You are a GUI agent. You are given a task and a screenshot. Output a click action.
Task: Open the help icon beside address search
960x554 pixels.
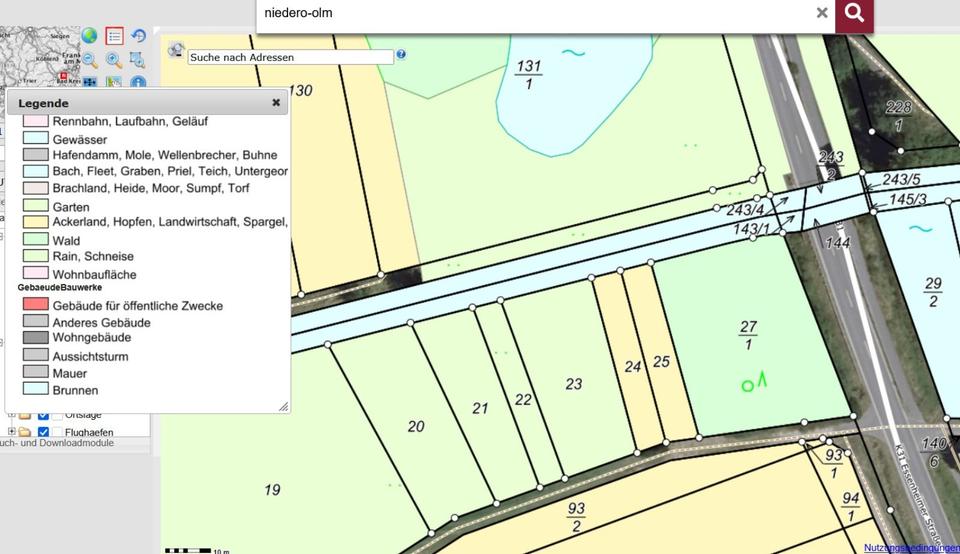[x=401, y=54]
